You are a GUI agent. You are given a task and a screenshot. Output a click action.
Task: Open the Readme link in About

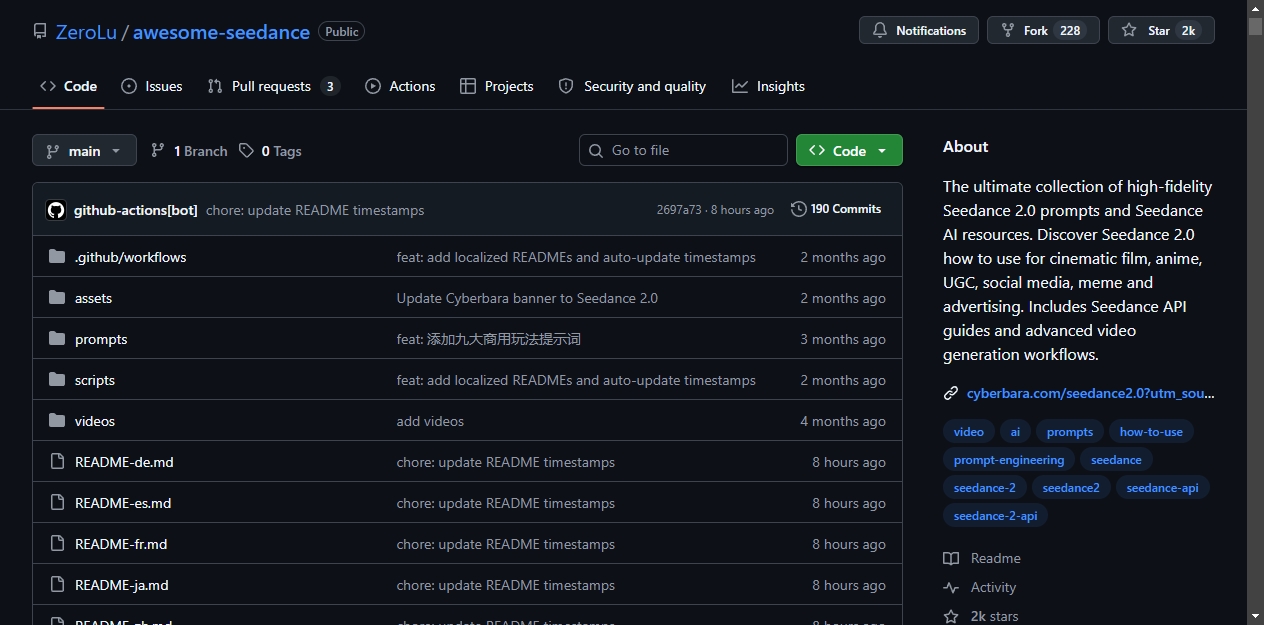[982, 558]
